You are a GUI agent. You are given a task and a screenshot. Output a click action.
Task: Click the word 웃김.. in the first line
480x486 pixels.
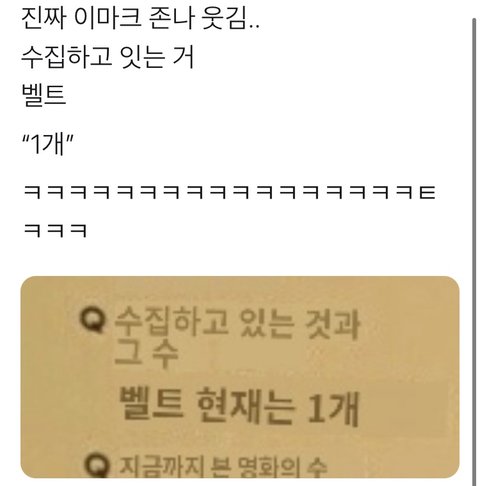[231, 20]
